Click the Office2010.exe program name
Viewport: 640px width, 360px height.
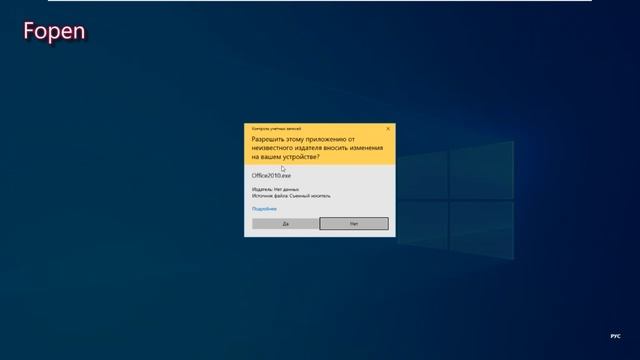[x=271, y=176]
